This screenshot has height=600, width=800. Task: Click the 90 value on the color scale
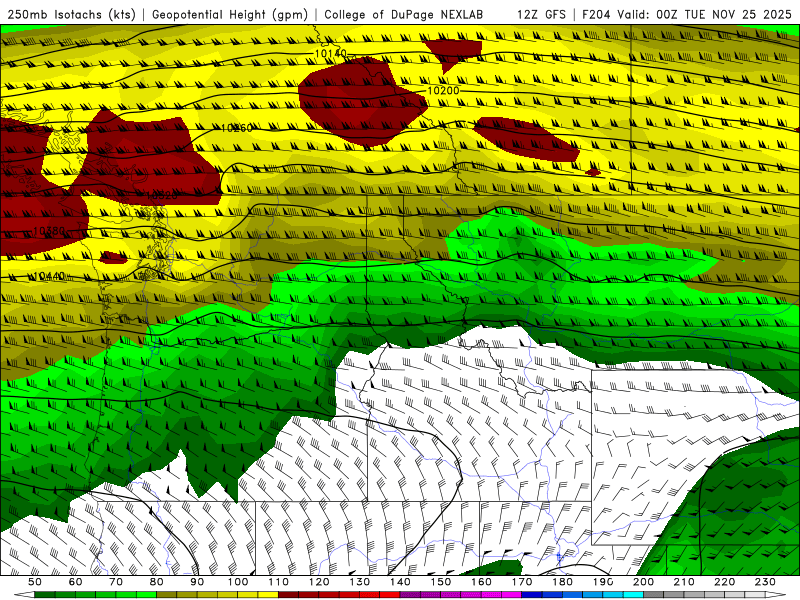[x=197, y=582]
